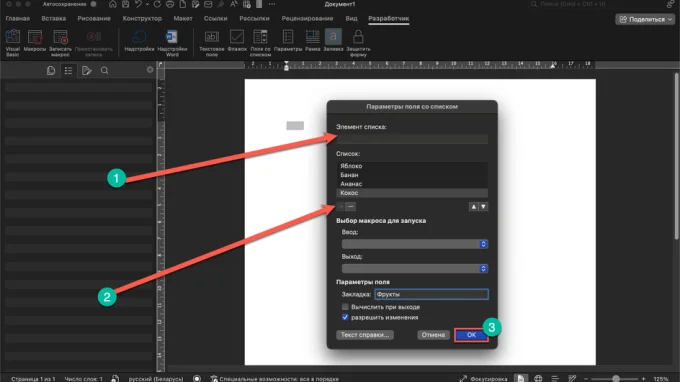680x382 pixels.
Task: Confirm dialog with OK button
Action: click(471, 335)
